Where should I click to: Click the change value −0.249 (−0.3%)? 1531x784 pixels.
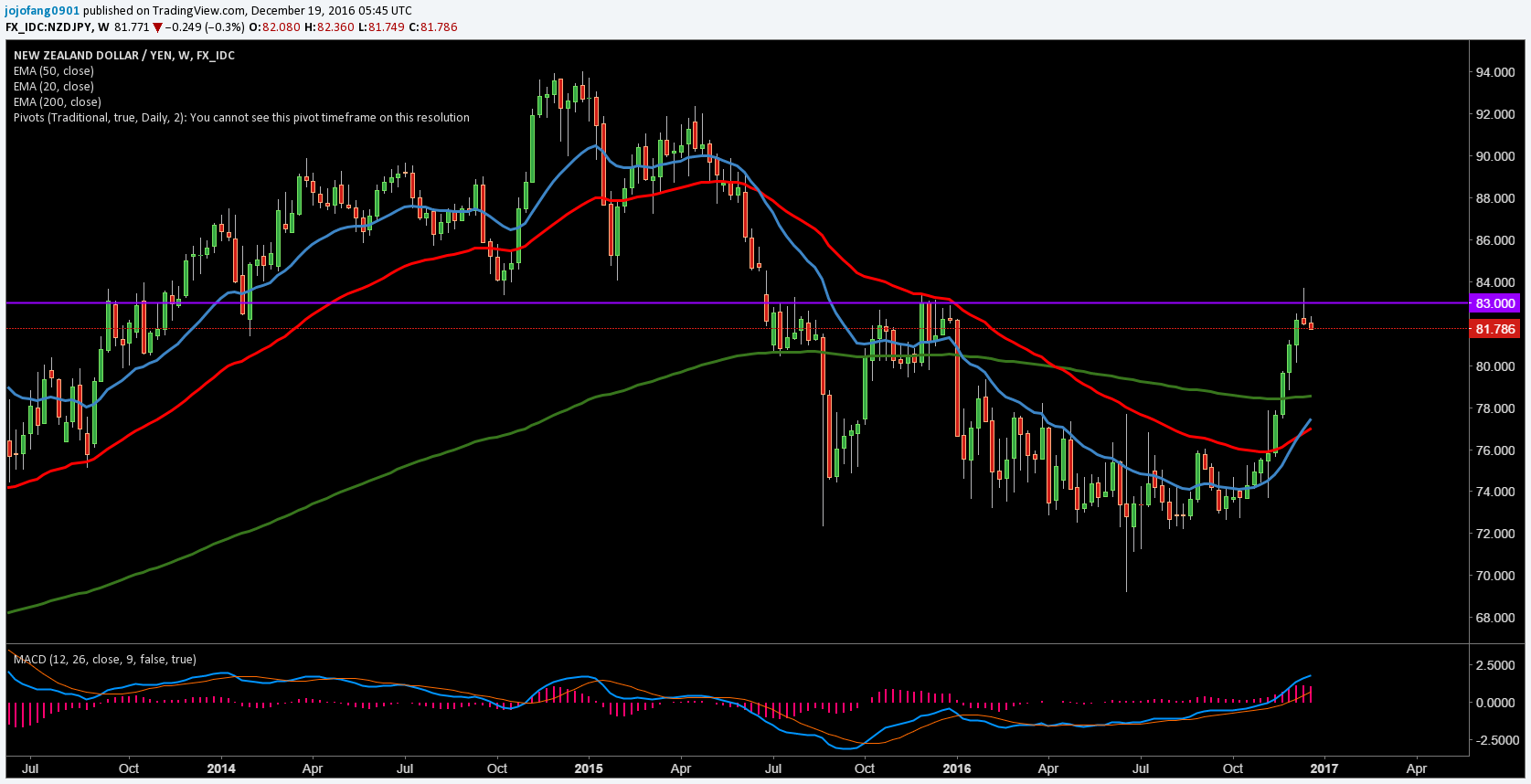coord(206,27)
